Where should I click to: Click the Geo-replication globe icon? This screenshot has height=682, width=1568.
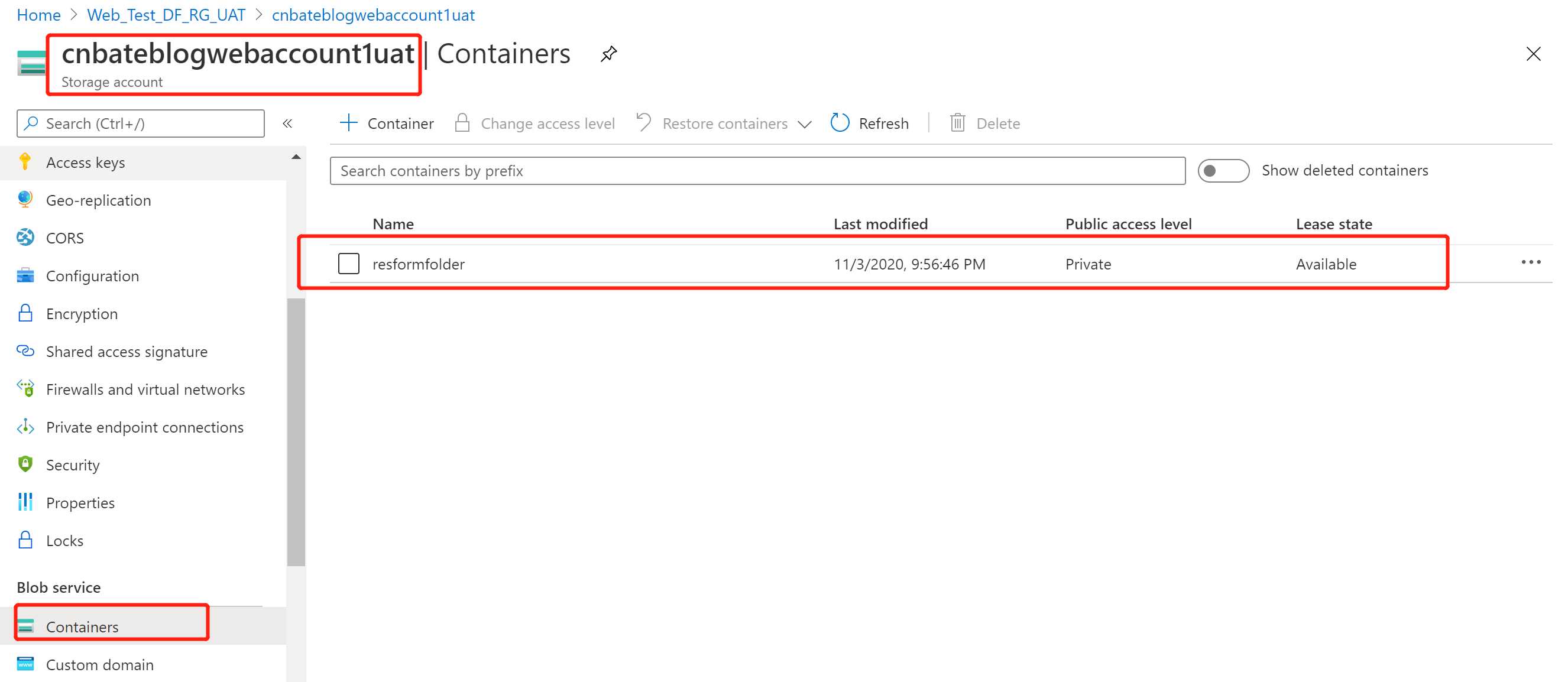coord(25,200)
